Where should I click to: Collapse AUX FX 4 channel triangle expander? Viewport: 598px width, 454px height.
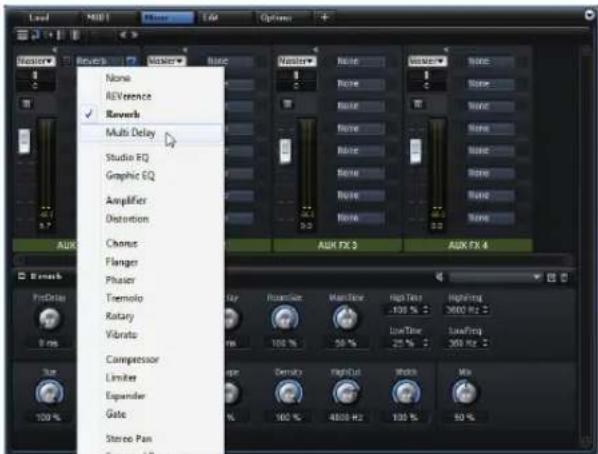point(445,50)
